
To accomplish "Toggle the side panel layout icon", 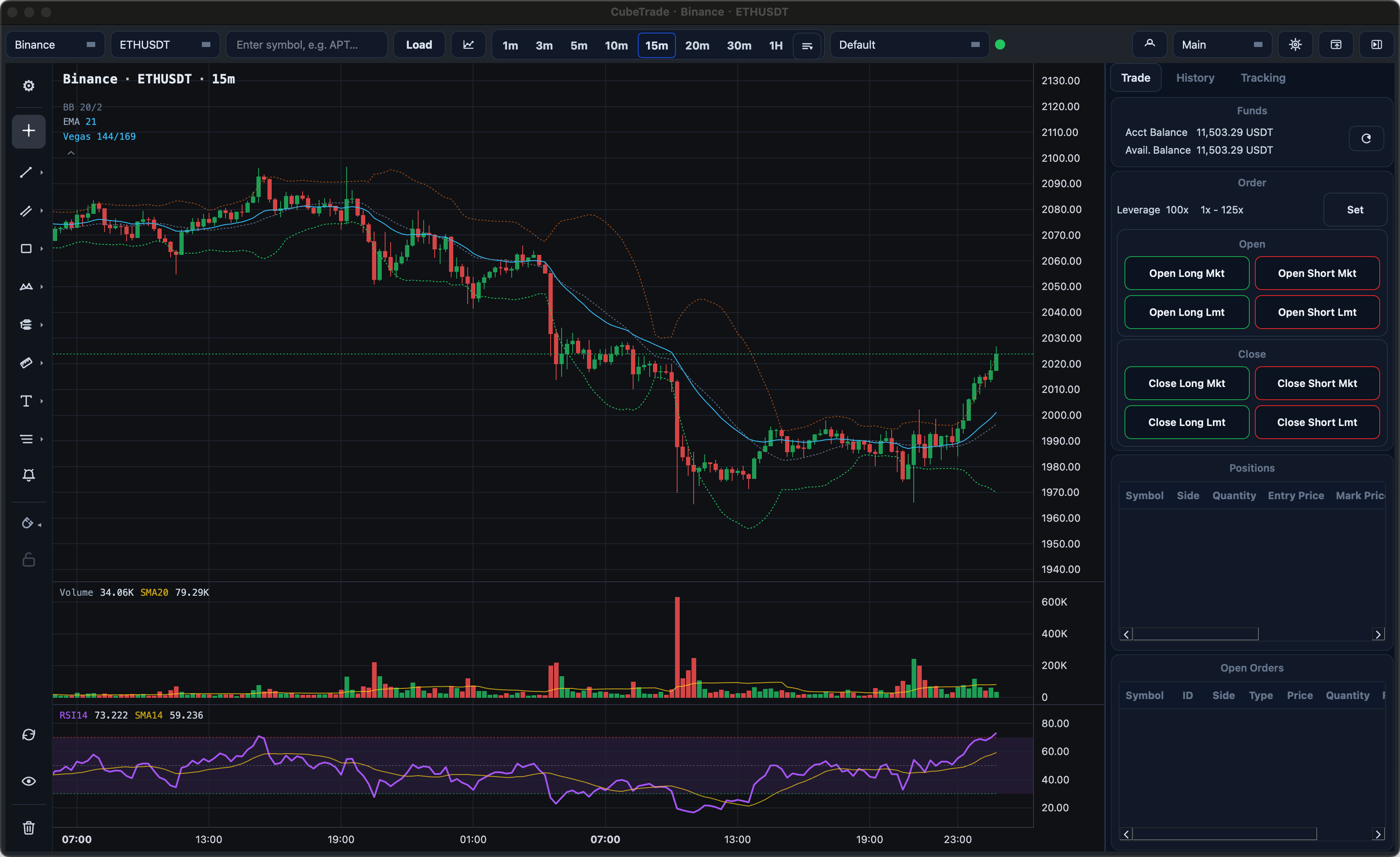I will (x=1376, y=44).
